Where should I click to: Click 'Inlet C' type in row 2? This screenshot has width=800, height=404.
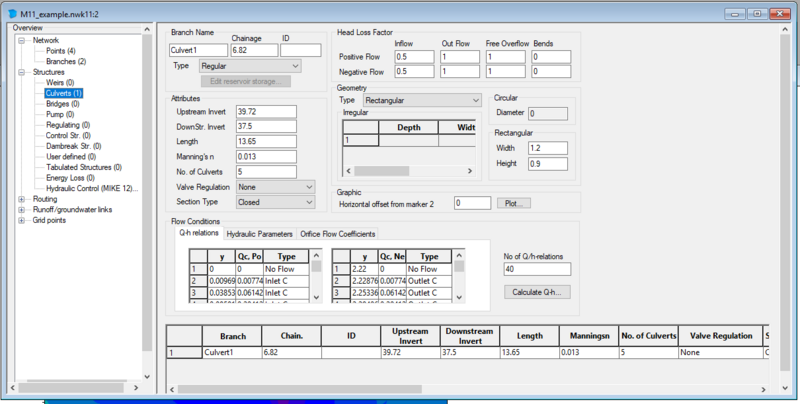[286, 281]
